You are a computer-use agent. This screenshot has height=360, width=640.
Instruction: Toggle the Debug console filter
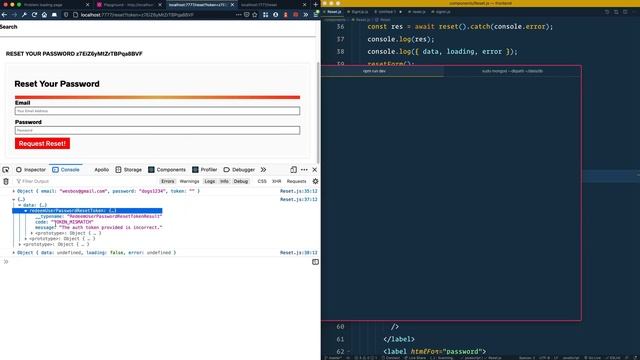pyautogui.click(x=241, y=181)
